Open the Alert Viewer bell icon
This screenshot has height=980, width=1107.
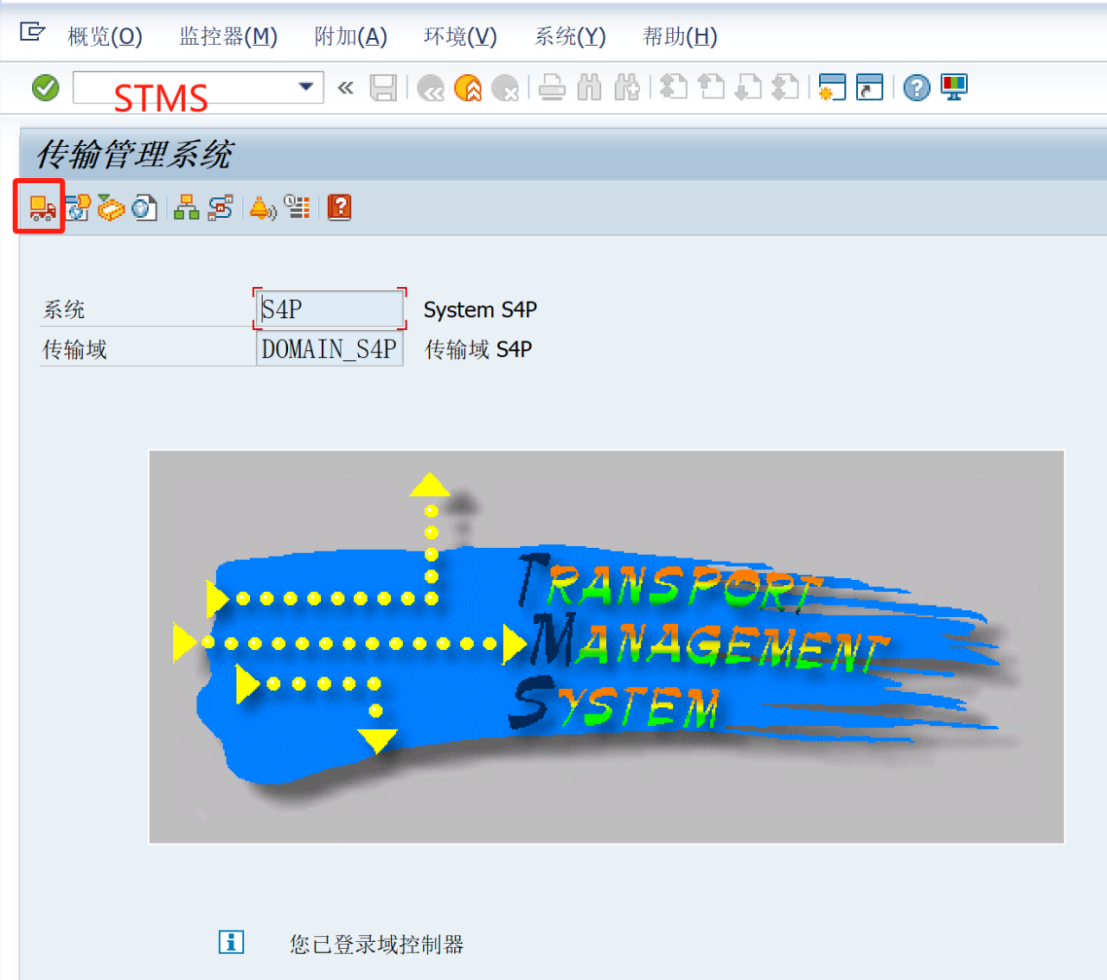[x=263, y=208]
